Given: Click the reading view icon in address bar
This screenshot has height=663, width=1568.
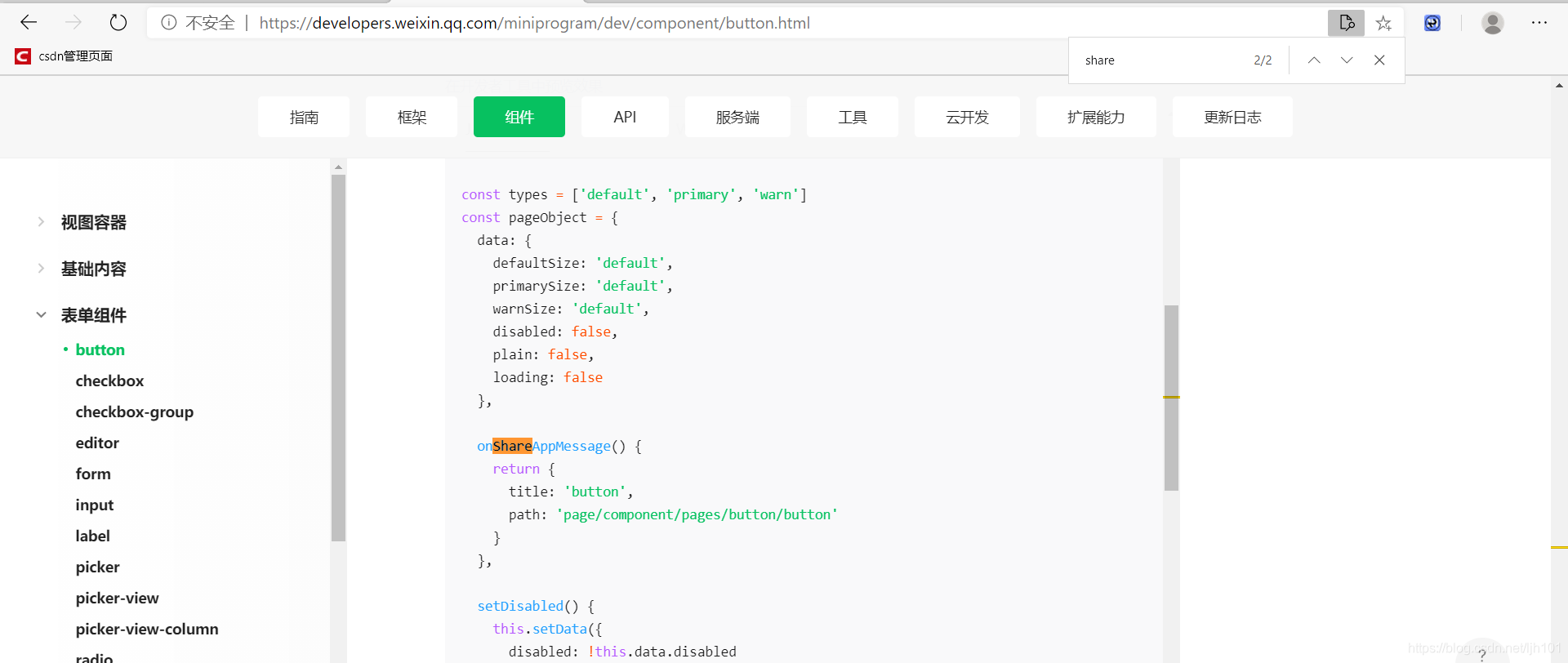Looking at the screenshot, I should [1346, 23].
